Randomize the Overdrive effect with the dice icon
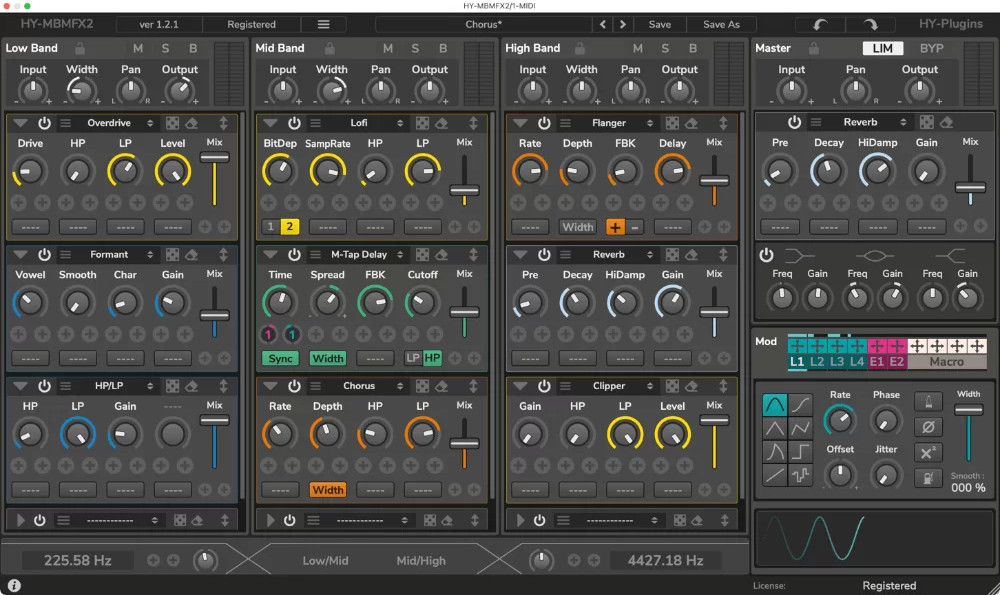This screenshot has width=1000, height=595. (171, 124)
